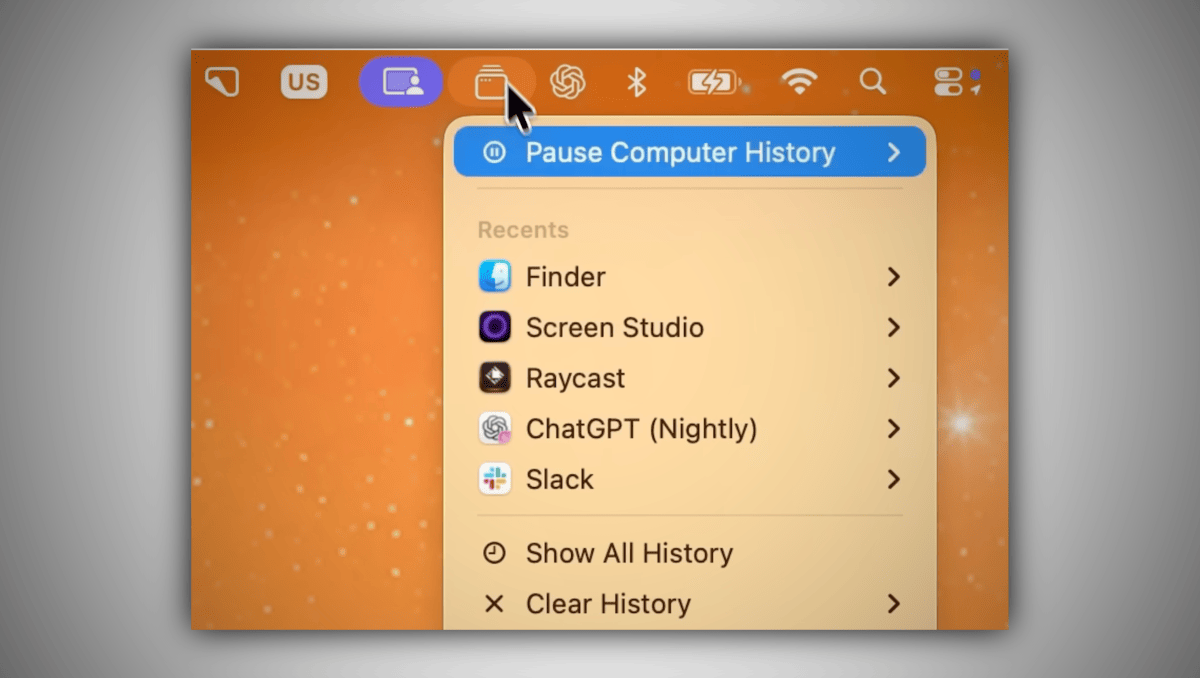Viewport: 1200px width, 678px height.
Task: Select ChatGPT (Nightly) in Recents
Action: tap(690, 429)
